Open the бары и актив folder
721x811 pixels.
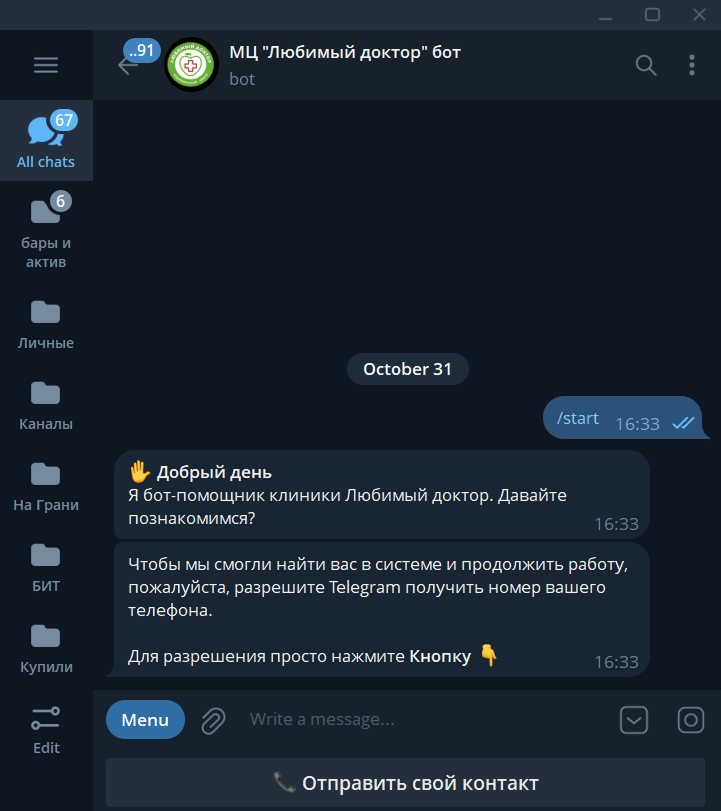tap(46, 231)
